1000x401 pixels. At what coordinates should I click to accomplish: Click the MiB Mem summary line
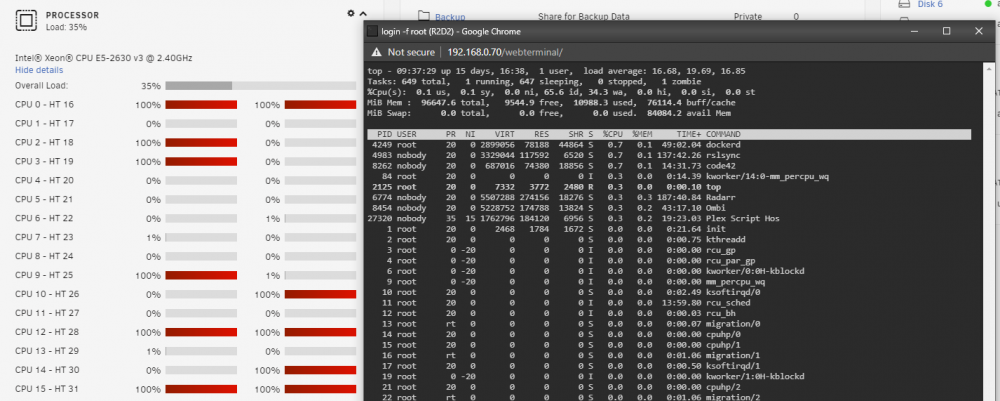552,103
